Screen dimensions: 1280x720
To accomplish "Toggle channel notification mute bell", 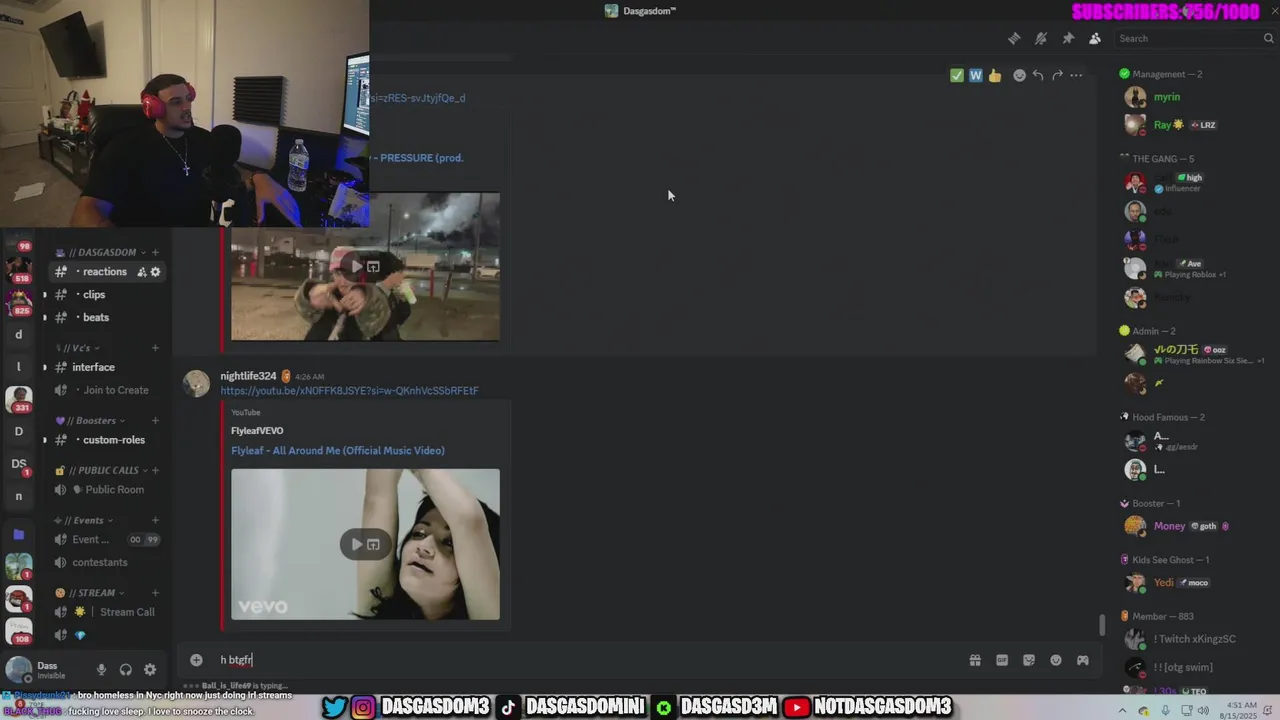I will 1041,38.
